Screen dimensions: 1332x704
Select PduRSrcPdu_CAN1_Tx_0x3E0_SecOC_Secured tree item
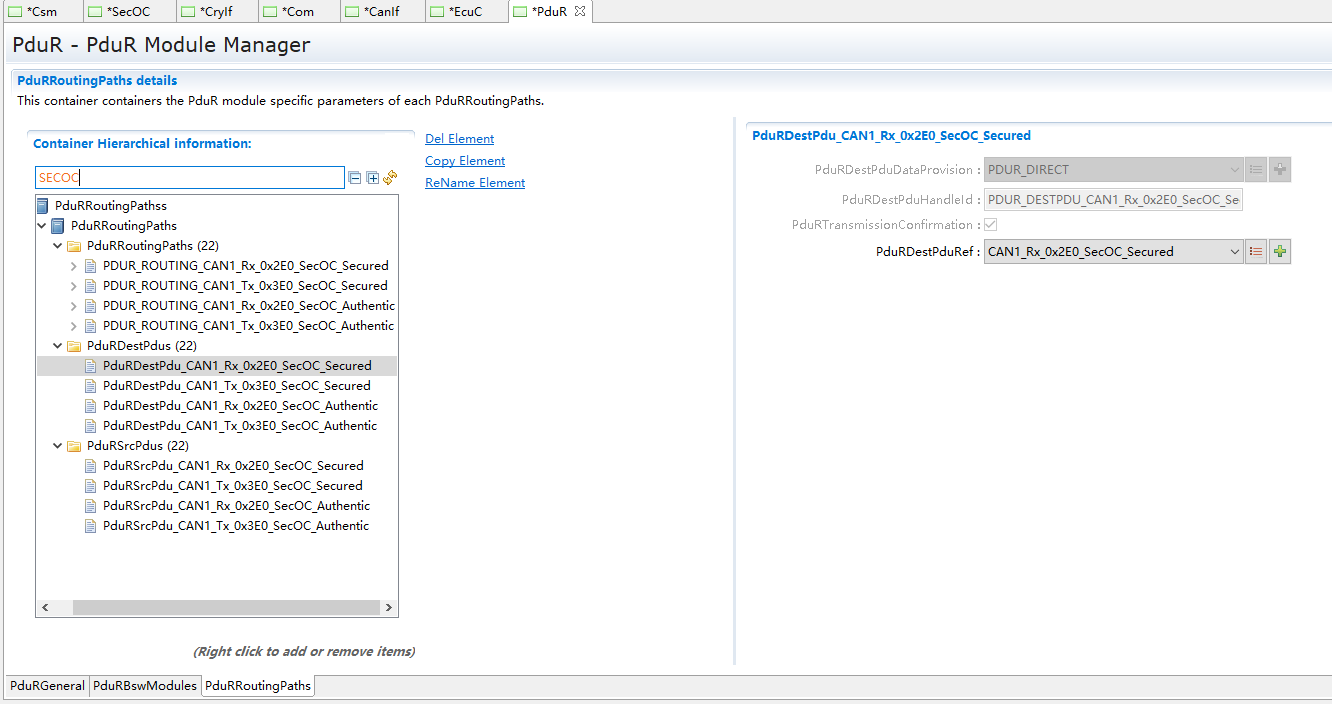pos(232,486)
